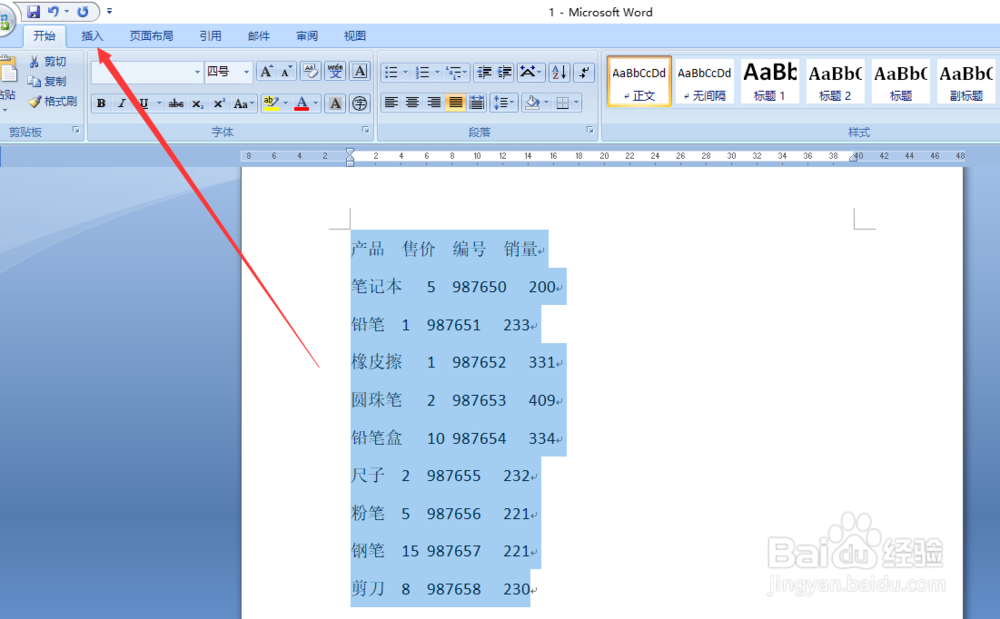Image resolution: width=1000 pixels, height=619 pixels.
Task: Apply the 标题 1 heading style
Action: pyautogui.click(x=770, y=80)
